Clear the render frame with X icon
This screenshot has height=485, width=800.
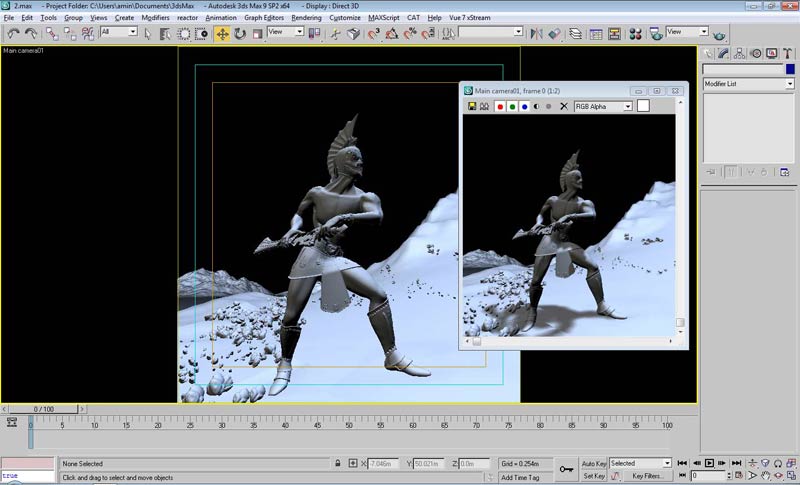click(x=563, y=106)
